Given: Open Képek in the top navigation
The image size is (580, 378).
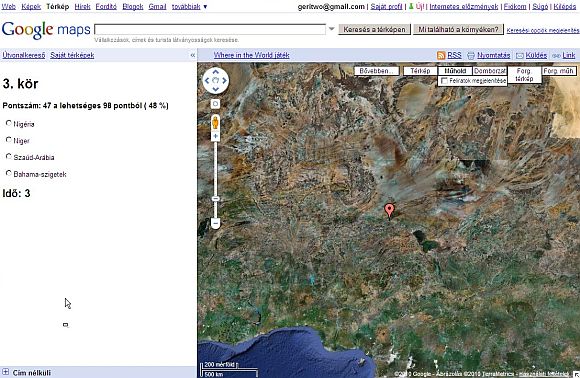Looking at the screenshot, I should 31,6.
